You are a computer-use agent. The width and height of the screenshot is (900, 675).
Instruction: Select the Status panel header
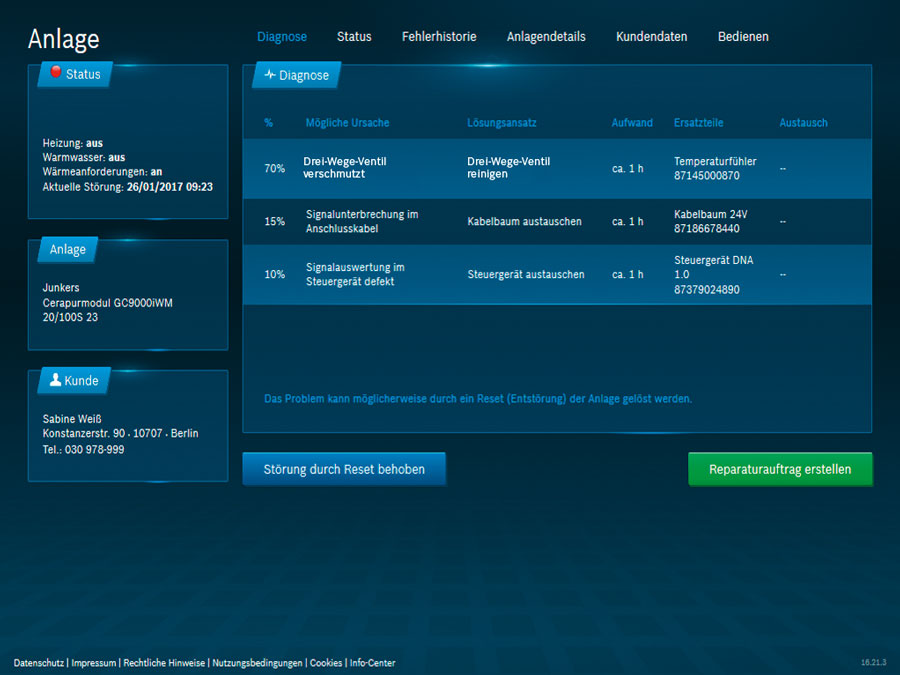point(75,74)
